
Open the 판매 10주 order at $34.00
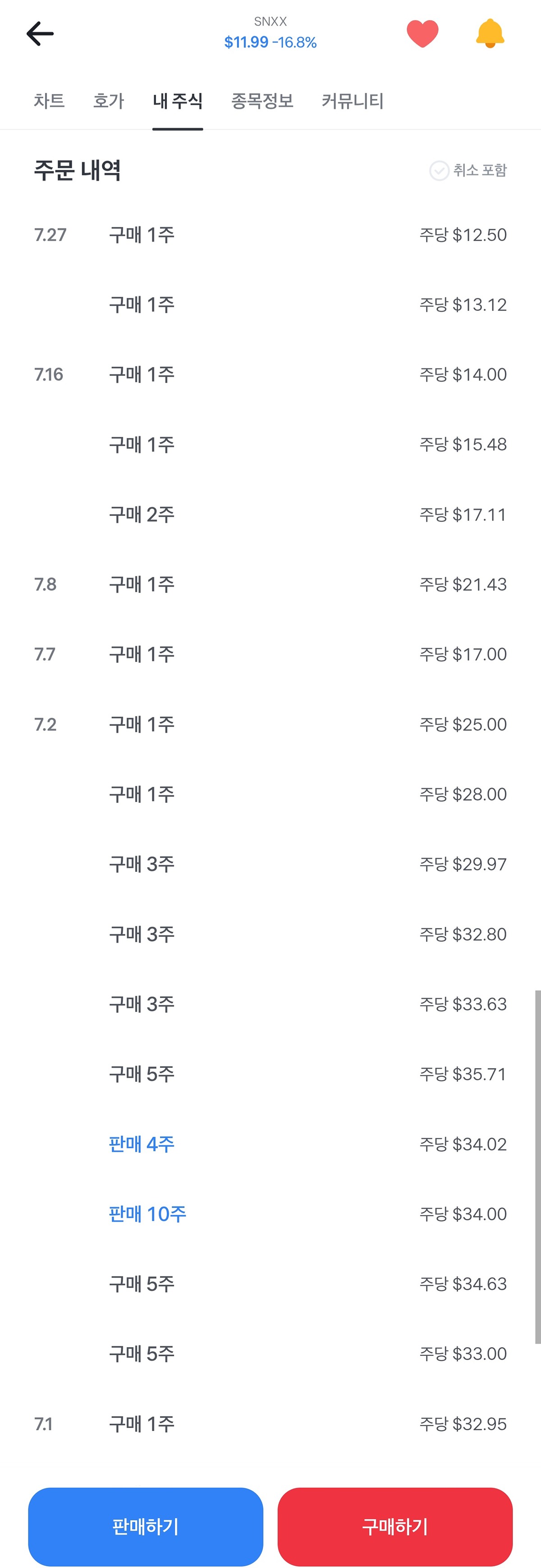click(270, 1214)
